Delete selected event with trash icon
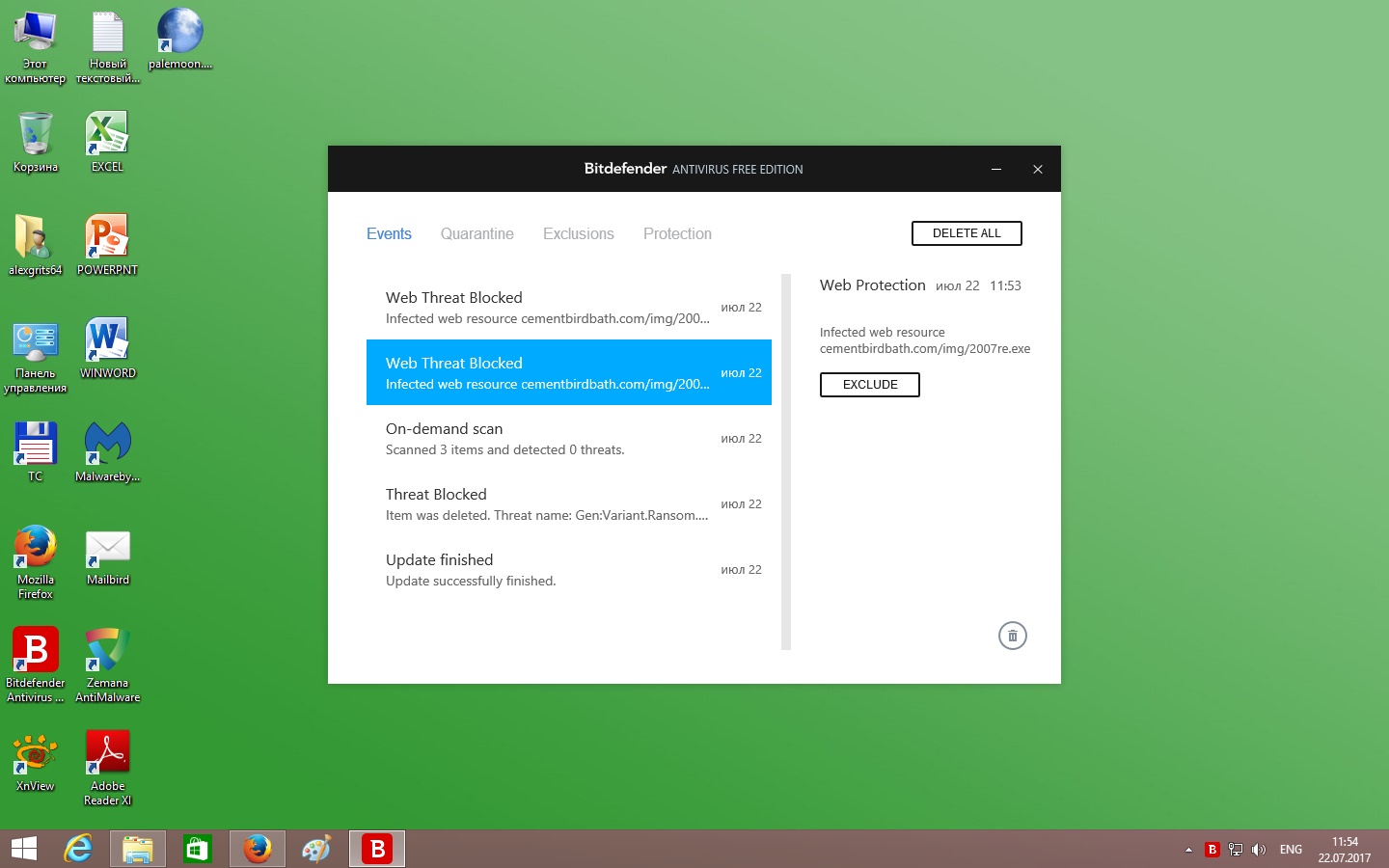 [x=1012, y=636]
